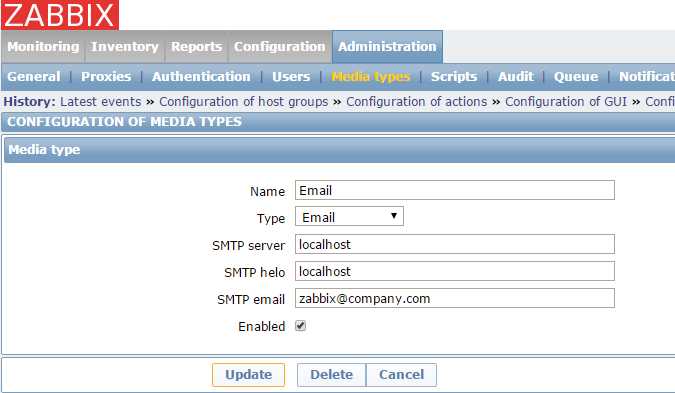Open the Users submenu
Screen dimensions: 675x393
tap(291, 77)
